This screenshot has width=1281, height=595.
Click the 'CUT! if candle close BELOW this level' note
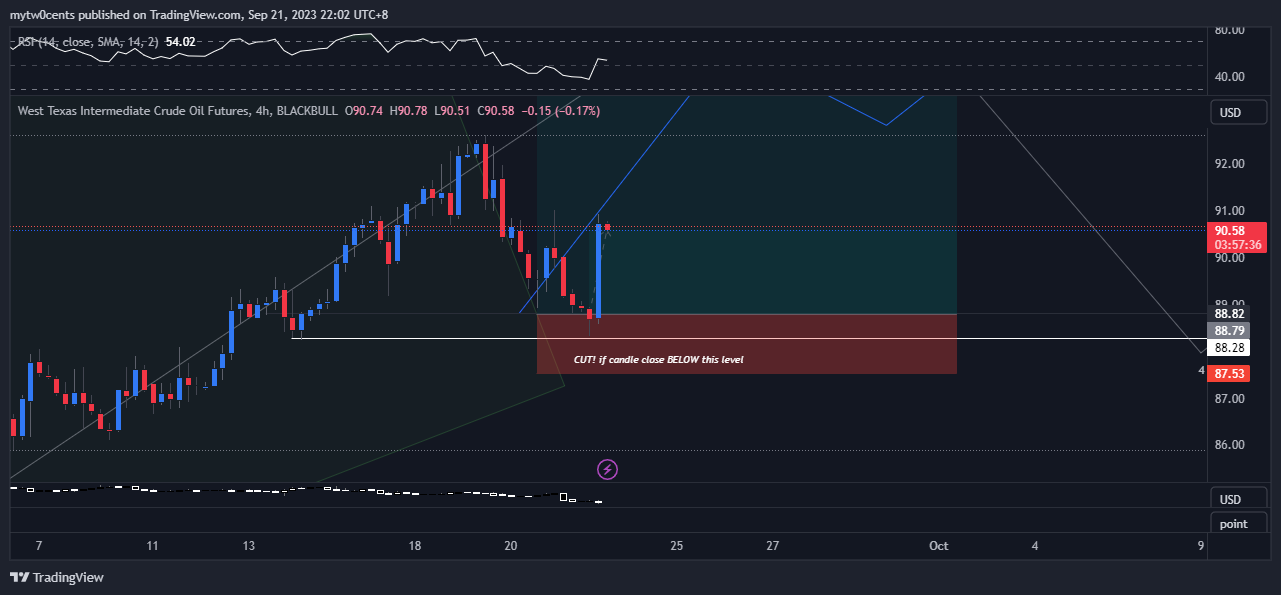click(x=658, y=359)
